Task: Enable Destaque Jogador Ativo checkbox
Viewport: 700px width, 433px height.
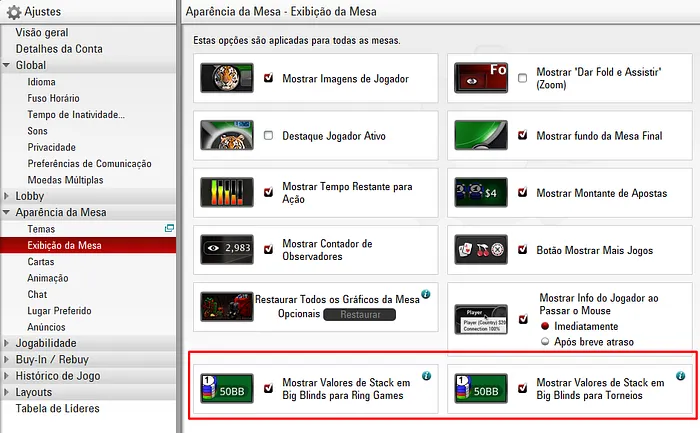Action: [x=268, y=135]
